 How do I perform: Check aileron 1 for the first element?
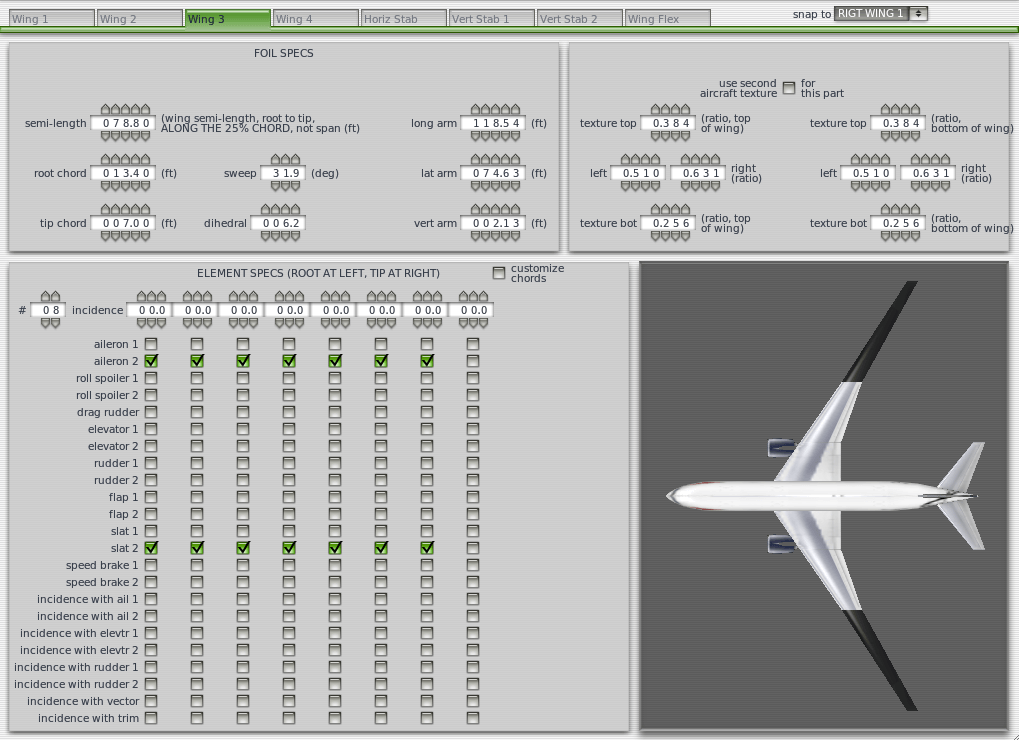[x=151, y=344]
